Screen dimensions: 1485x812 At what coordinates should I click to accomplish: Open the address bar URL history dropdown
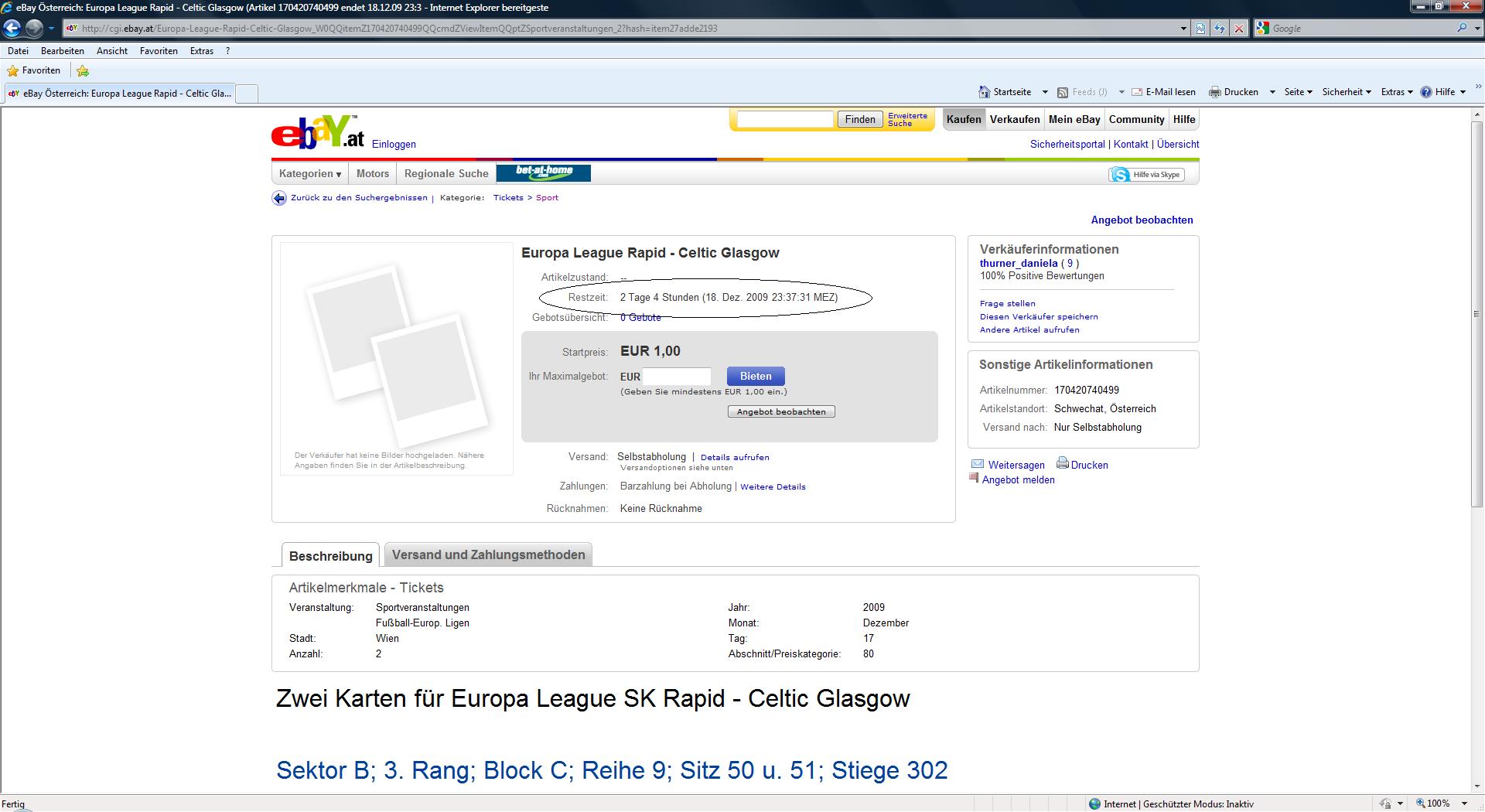coord(1183,29)
